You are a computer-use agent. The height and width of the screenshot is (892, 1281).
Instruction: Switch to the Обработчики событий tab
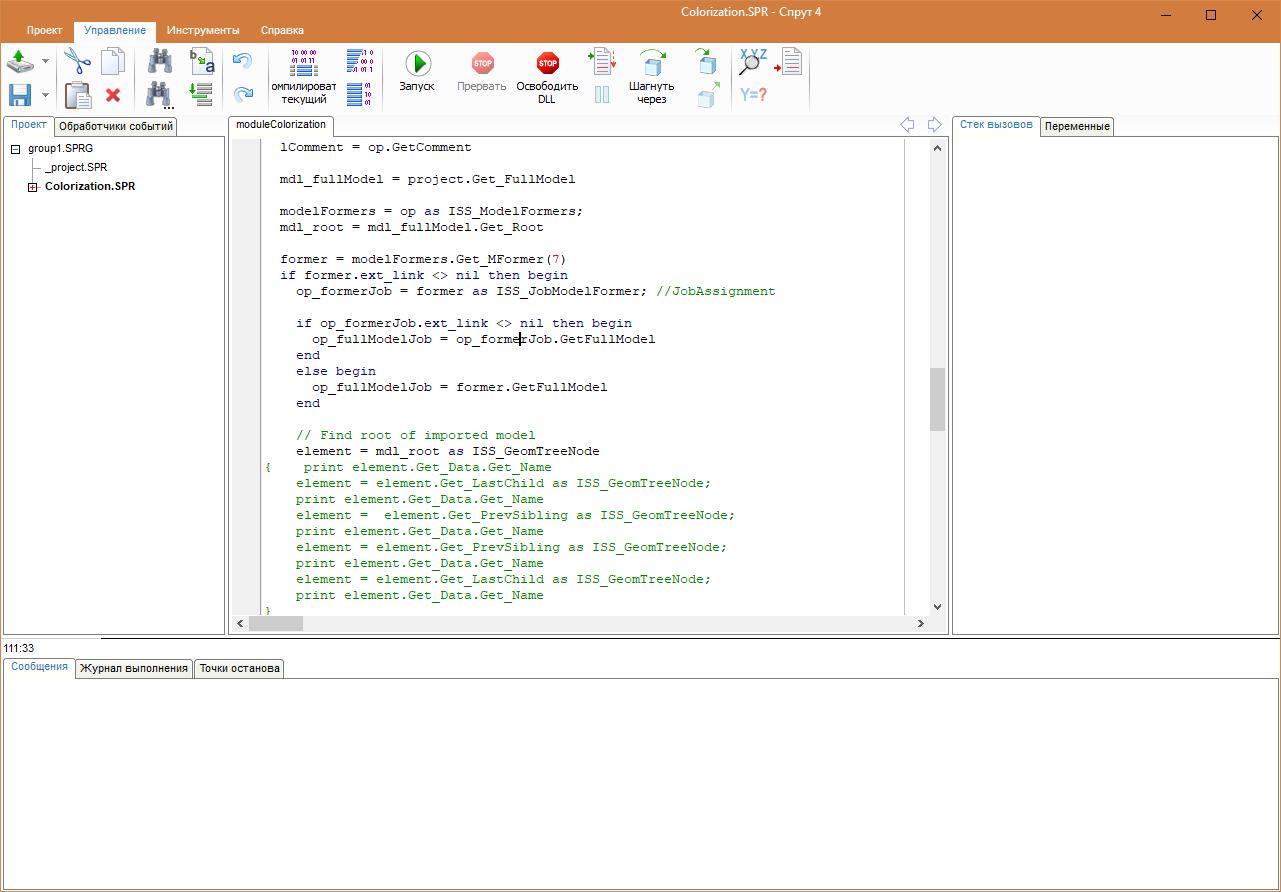(116, 127)
